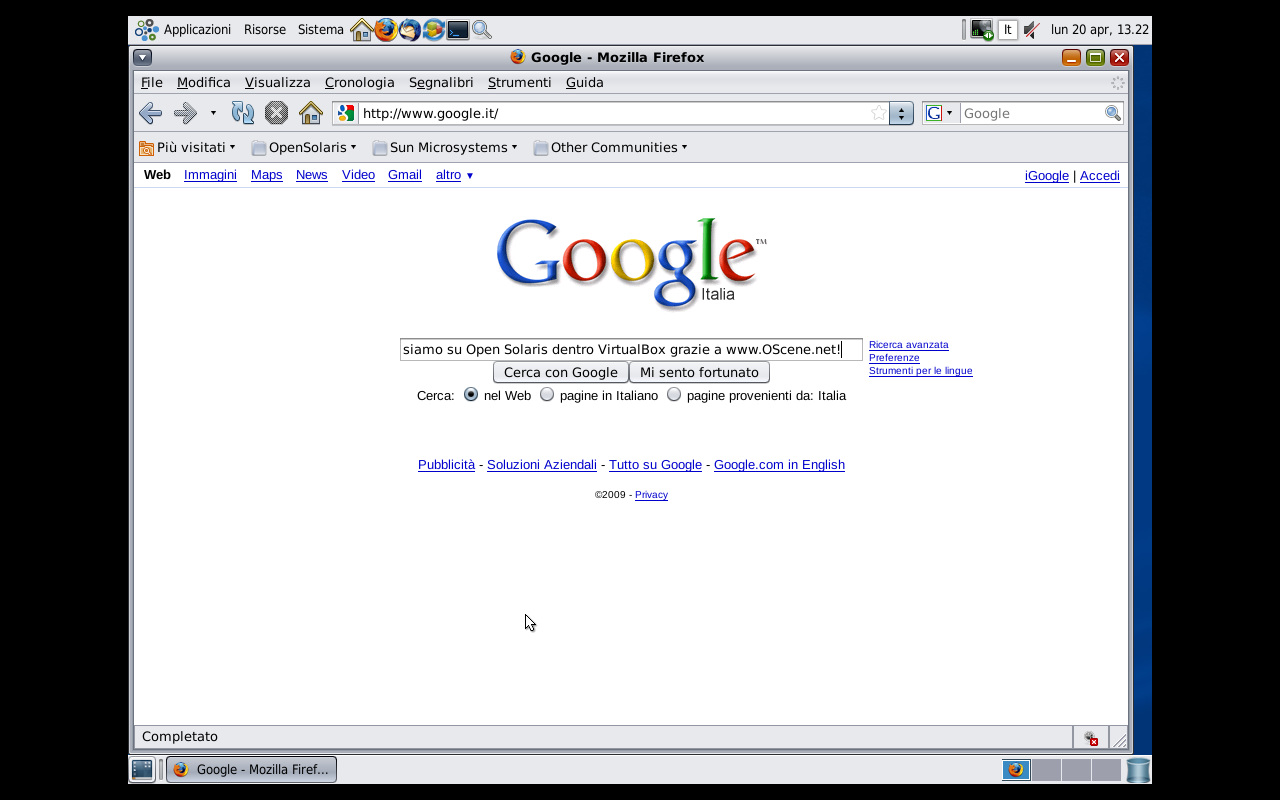Expand the Più visitati bookmarks folder
The height and width of the screenshot is (800, 1280).
[x=187, y=147]
